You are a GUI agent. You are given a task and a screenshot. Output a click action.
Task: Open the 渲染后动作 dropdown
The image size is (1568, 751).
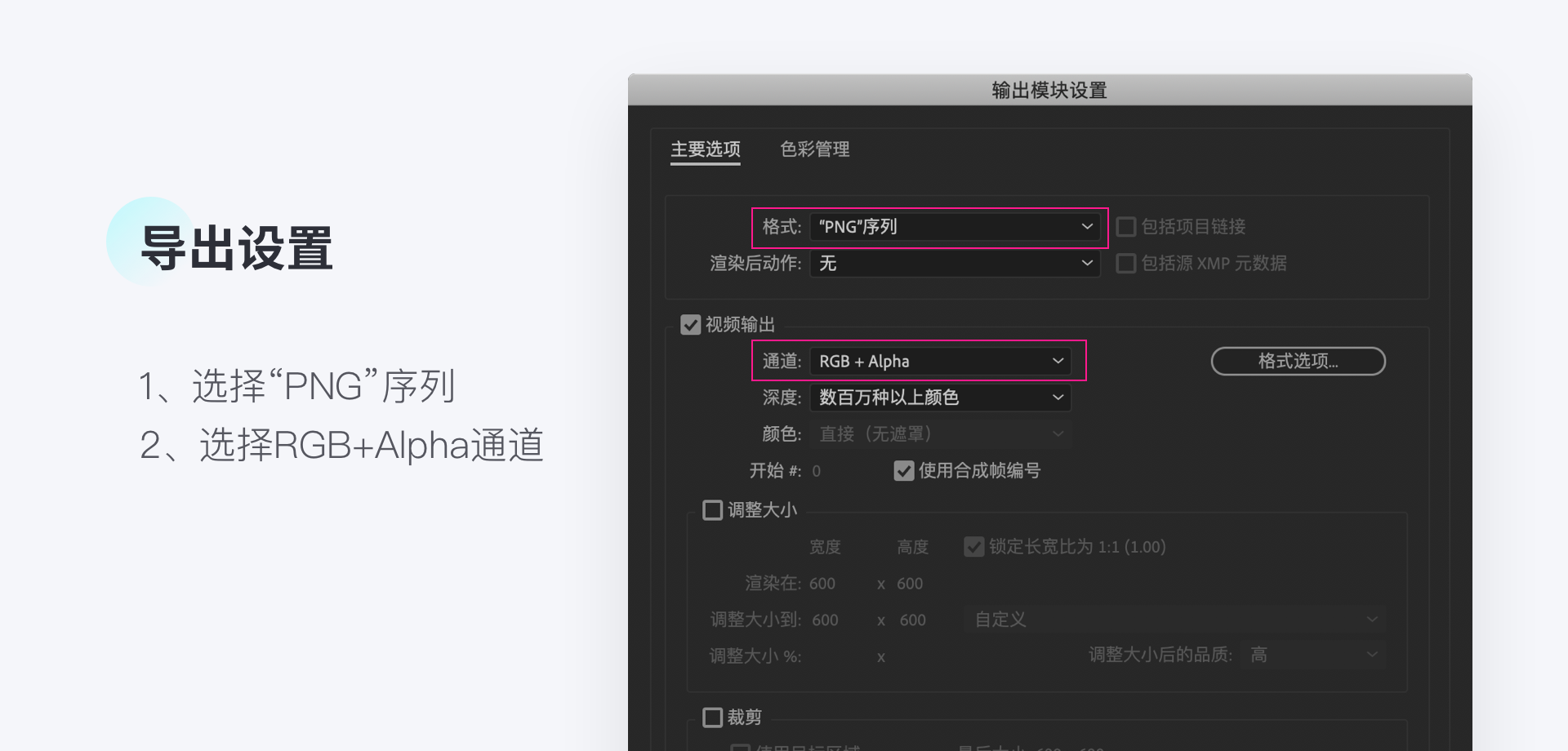pos(955,264)
